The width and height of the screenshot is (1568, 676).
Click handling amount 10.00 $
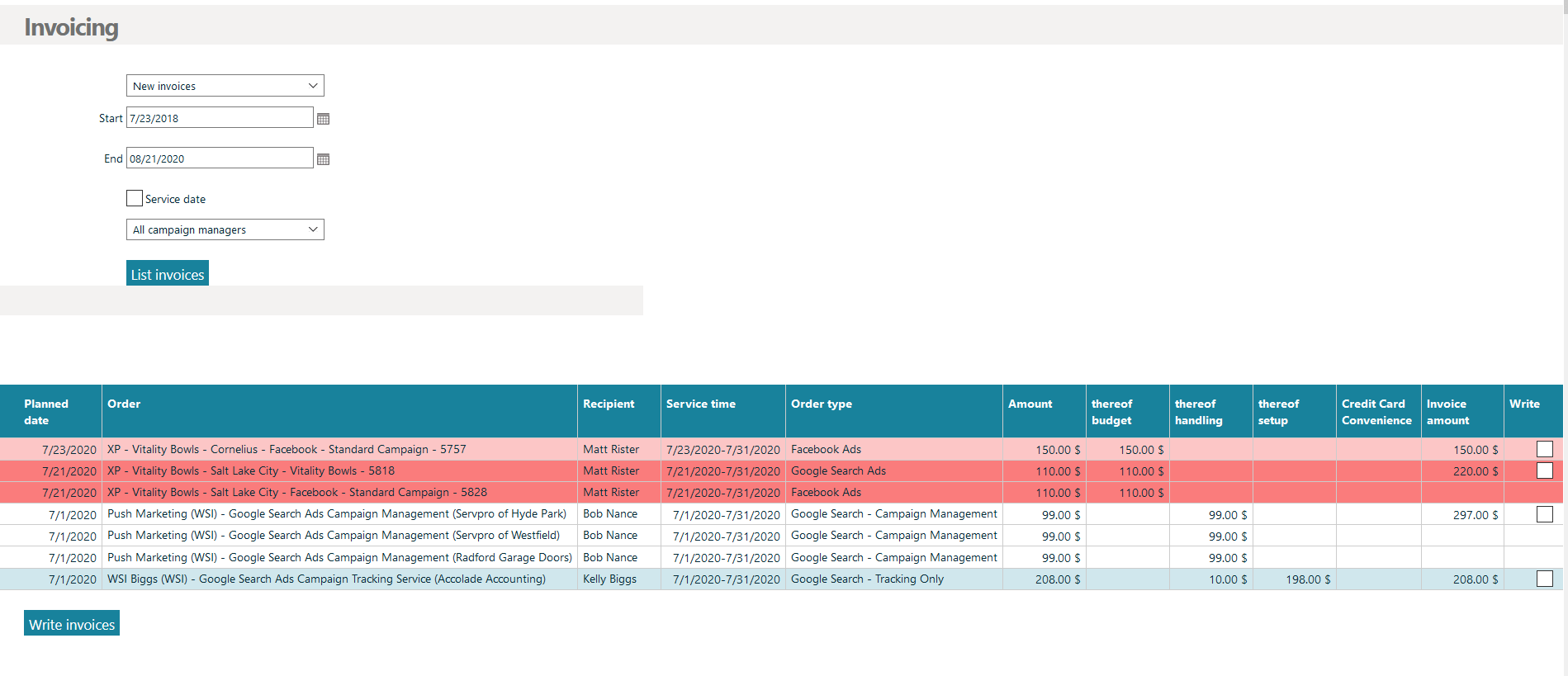pyautogui.click(x=1228, y=579)
